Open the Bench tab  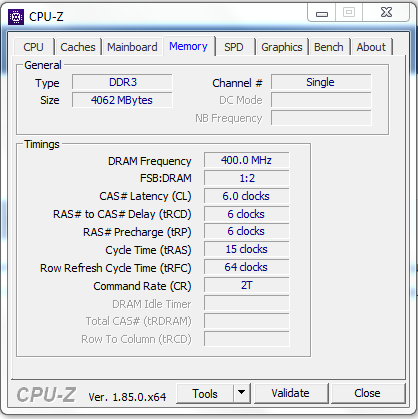[x=329, y=47]
